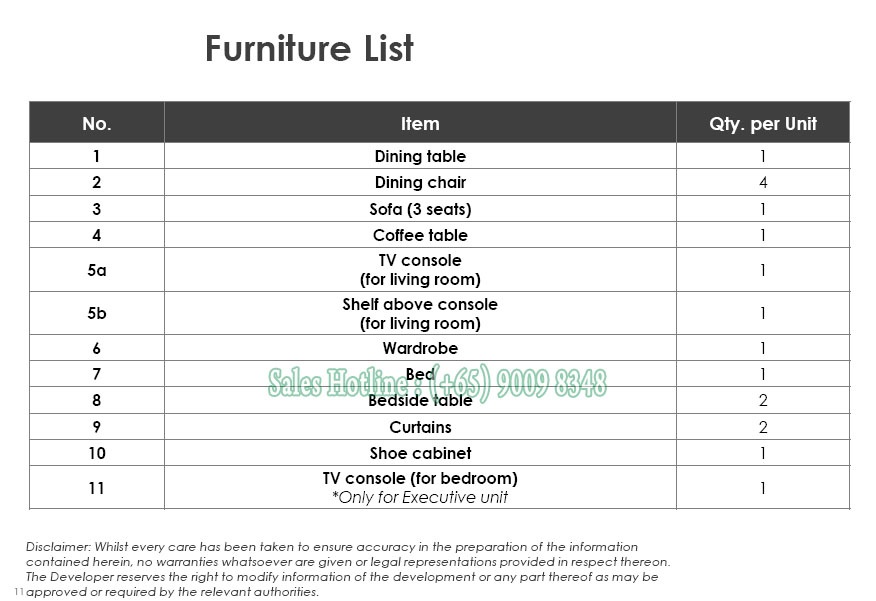Image resolution: width=876 pixels, height=601 pixels.
Task: Click quantity 4 for Dining chair
Action: pos(763,182)
